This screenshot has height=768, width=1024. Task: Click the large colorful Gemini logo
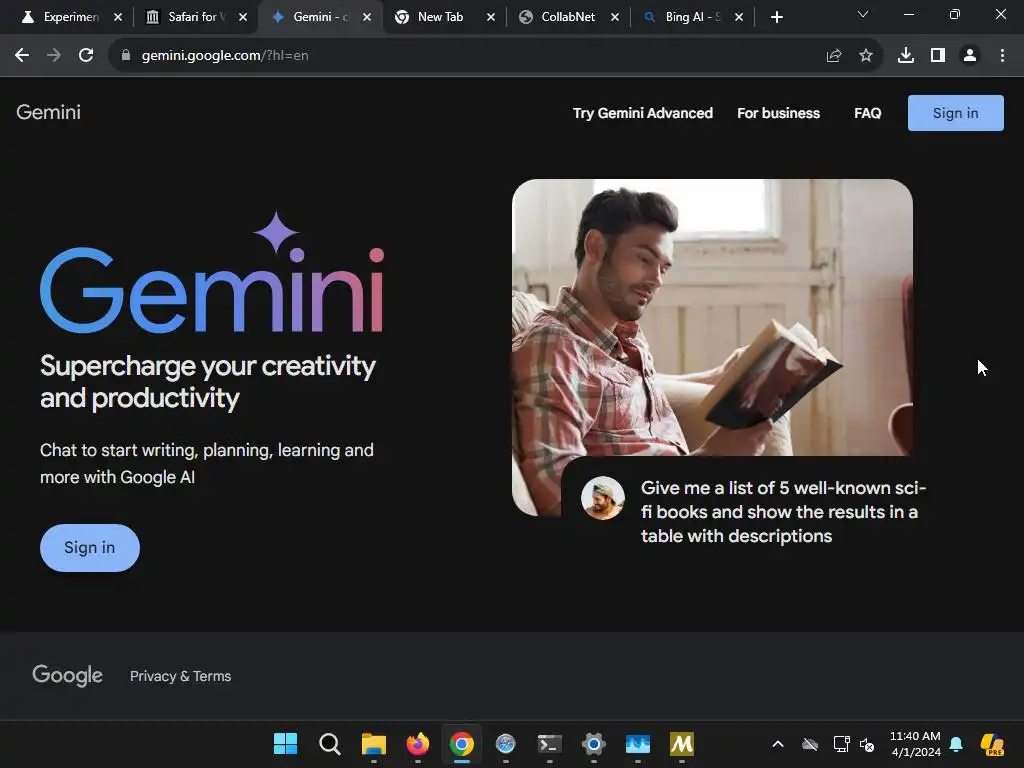click(x=212, y=273)
